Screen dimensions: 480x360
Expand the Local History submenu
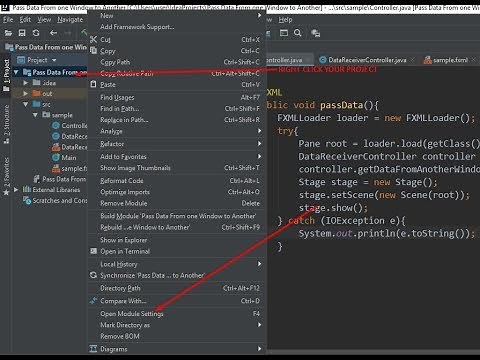(177, 264)
